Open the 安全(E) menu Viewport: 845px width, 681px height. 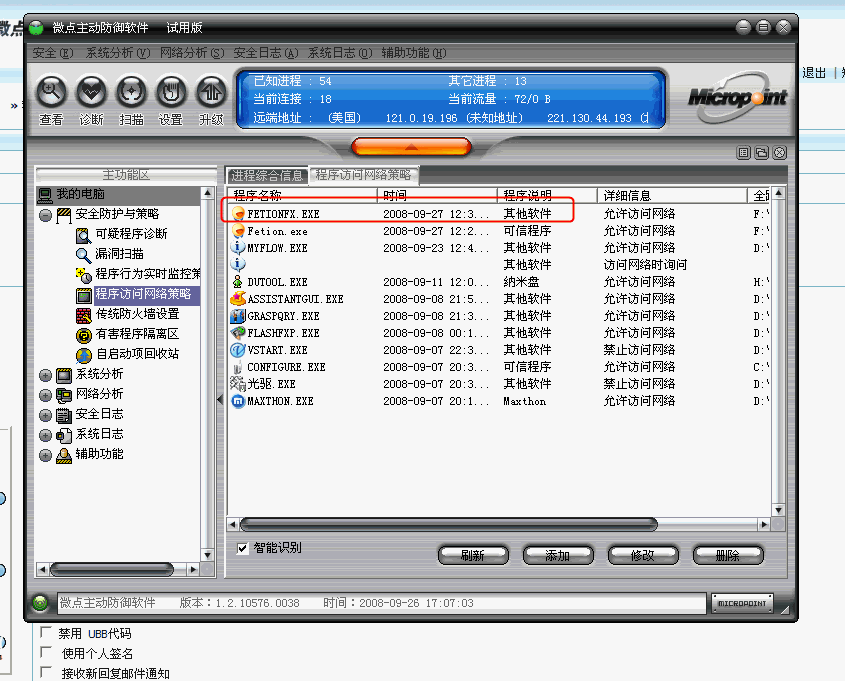52,53
